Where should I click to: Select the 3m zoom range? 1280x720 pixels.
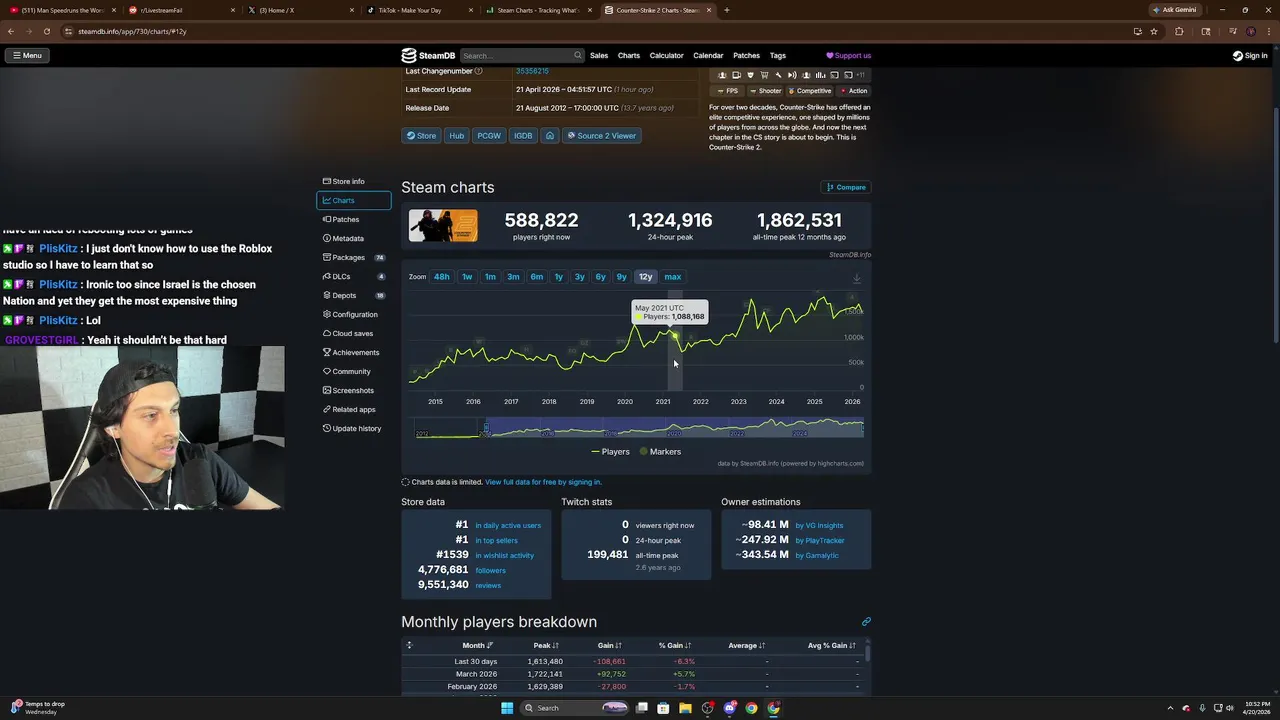(513, 277)
